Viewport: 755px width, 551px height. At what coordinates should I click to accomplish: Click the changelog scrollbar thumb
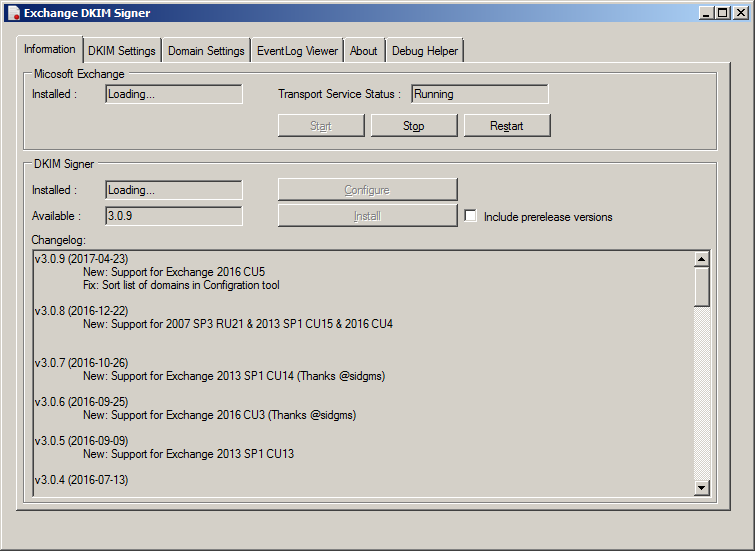pyautogui.click(x=702, y=285)
